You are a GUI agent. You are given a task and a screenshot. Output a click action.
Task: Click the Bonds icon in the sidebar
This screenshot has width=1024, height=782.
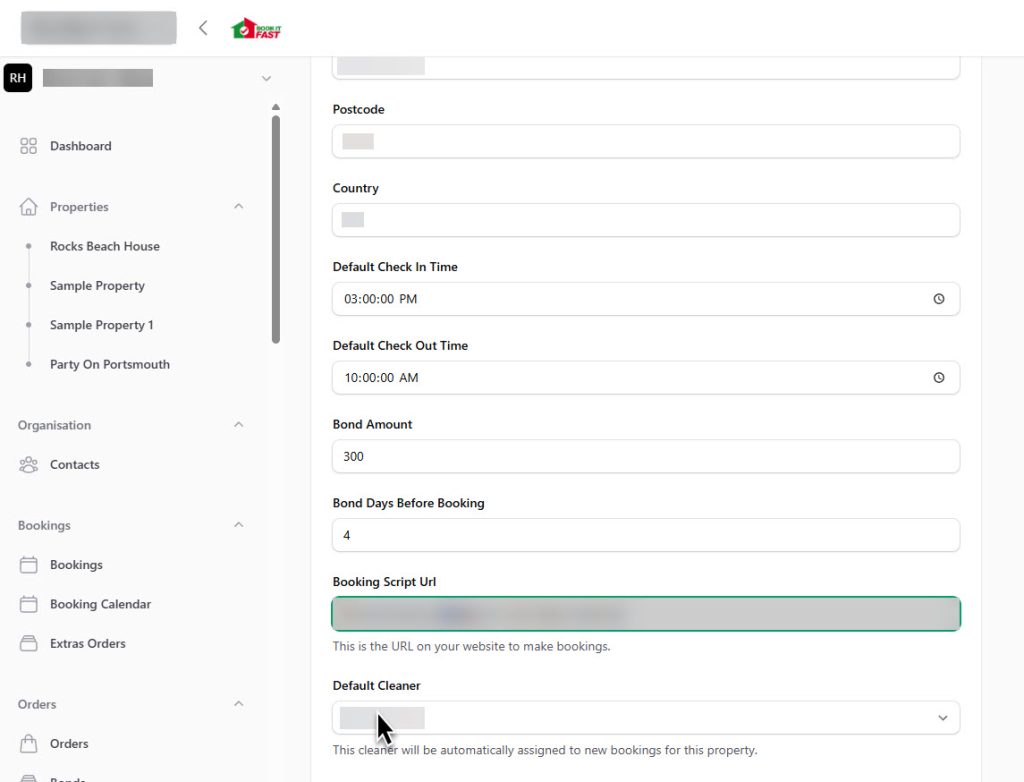(x=28, y=778)
